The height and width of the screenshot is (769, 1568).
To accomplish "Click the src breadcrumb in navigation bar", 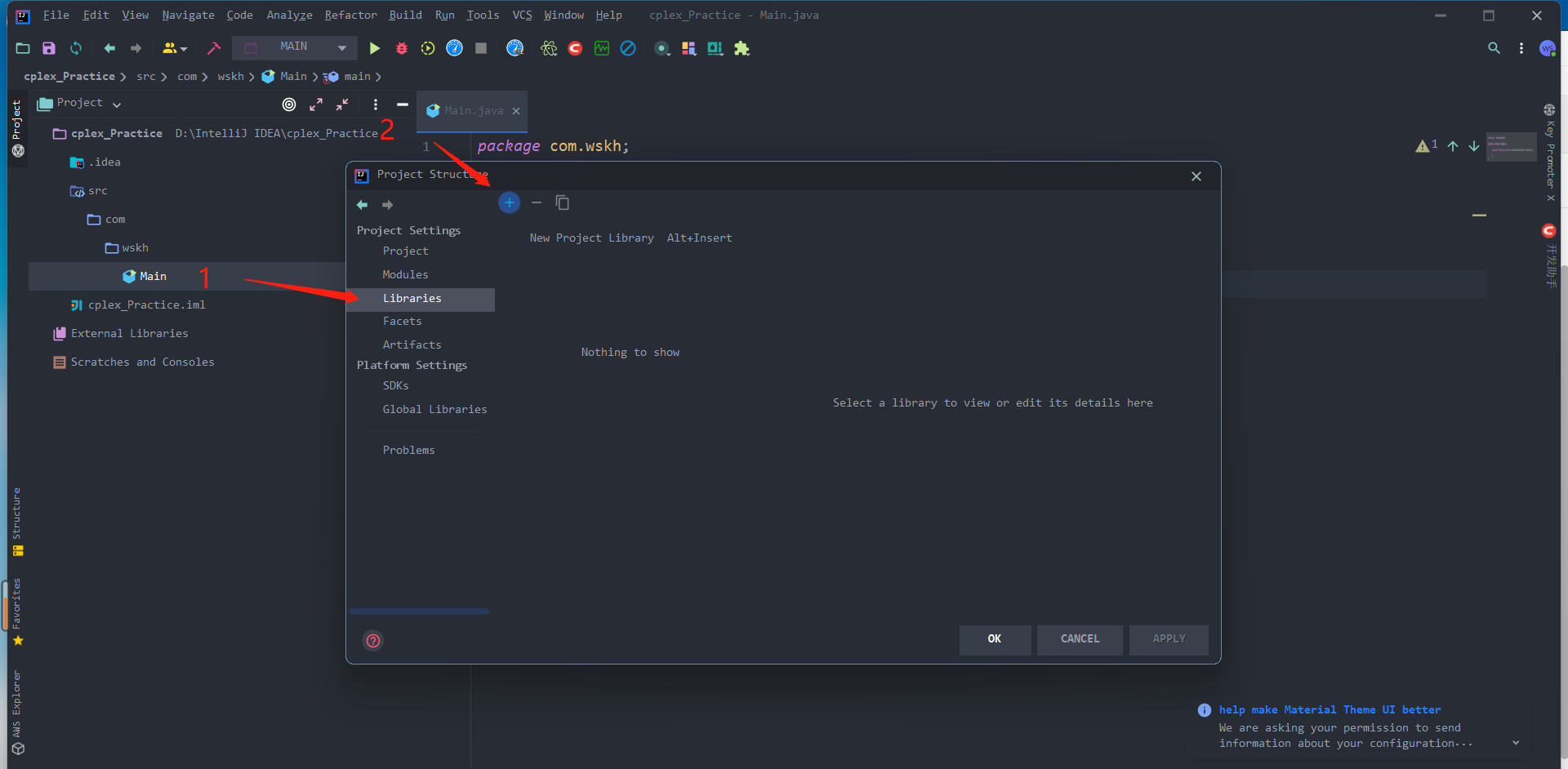I will pyautogui.click(x=146, y=77).
